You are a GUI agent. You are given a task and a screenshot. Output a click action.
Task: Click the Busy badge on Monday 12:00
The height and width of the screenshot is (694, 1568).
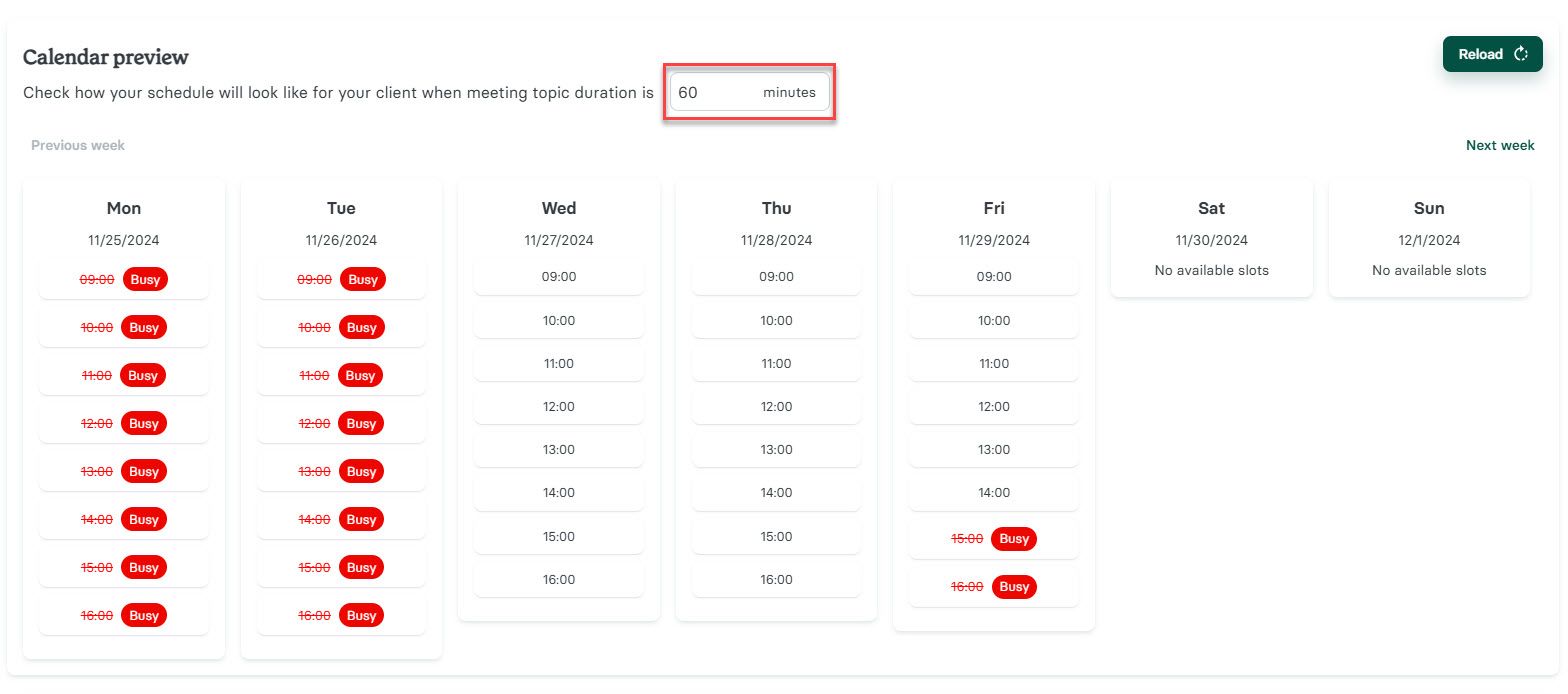click(x=144, y=423)
